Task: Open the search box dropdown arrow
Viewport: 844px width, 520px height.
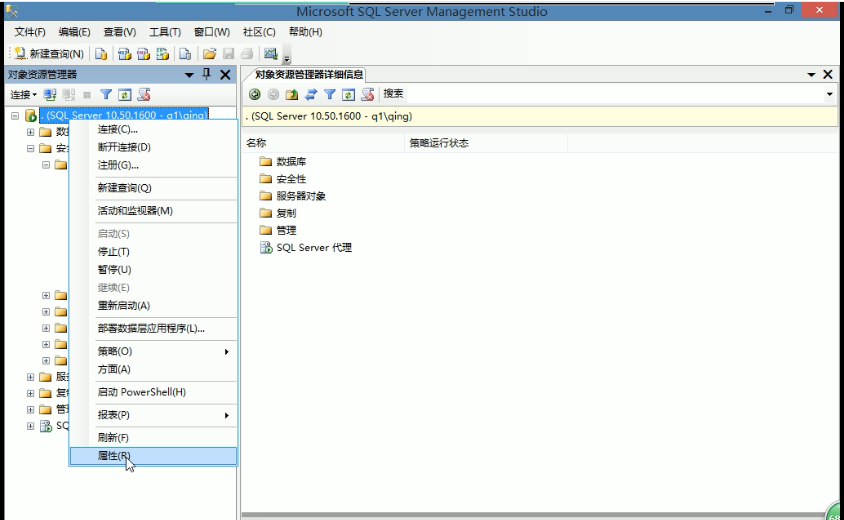Action: pos(829,94)
